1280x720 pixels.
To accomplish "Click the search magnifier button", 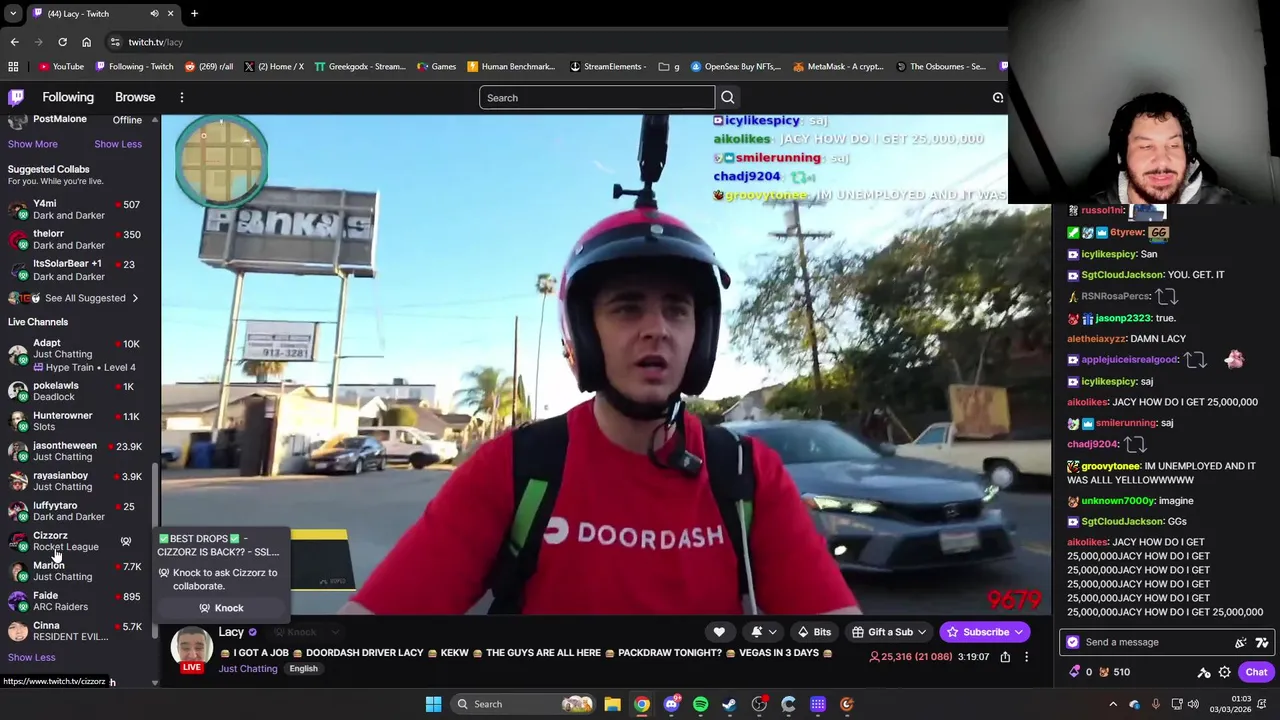I will 728,97.
